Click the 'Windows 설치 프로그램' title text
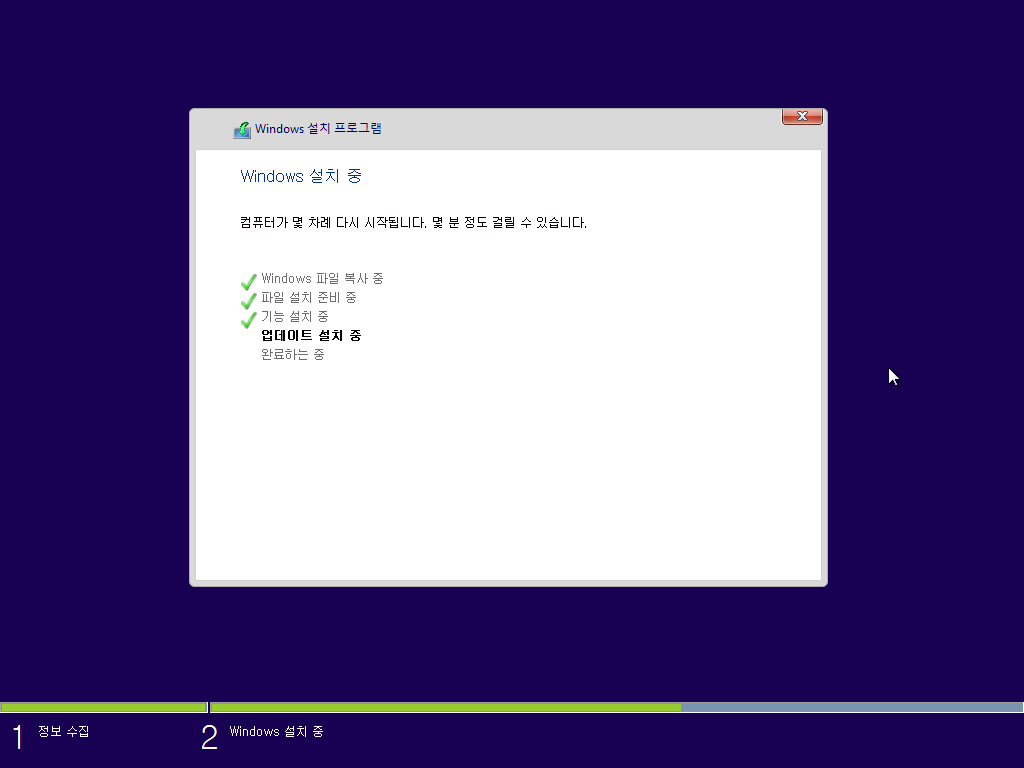 tap(318, 129)
